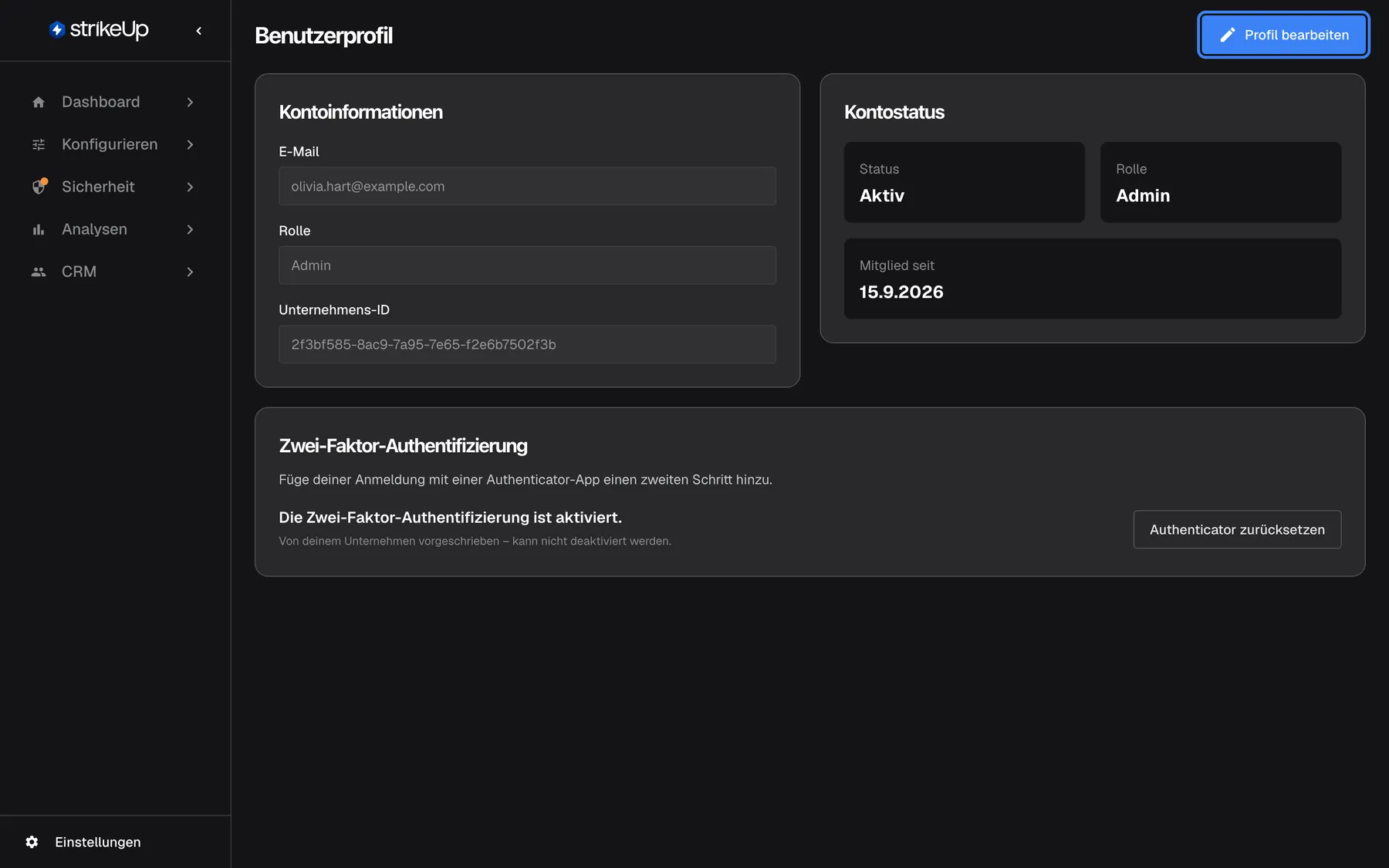The image size is (1389, 868).
Task: Click the Konfigurieren sliders icon
Action: tap(39, 144)
